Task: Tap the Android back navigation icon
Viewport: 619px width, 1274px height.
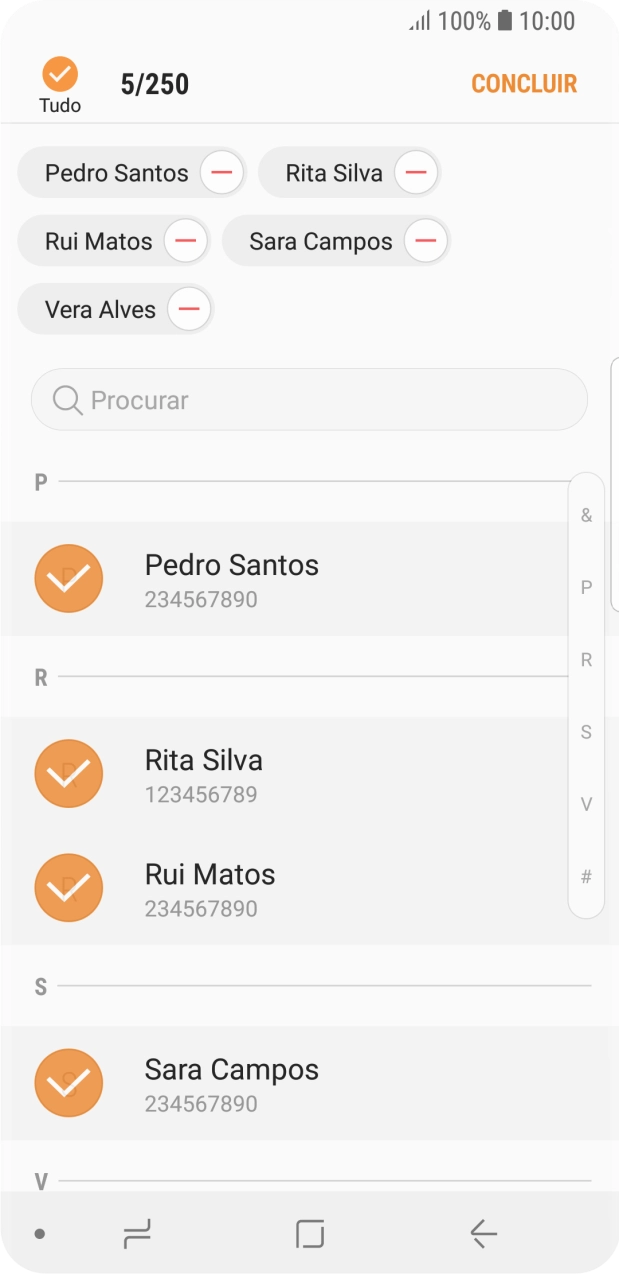Action: coord(483,1234)
